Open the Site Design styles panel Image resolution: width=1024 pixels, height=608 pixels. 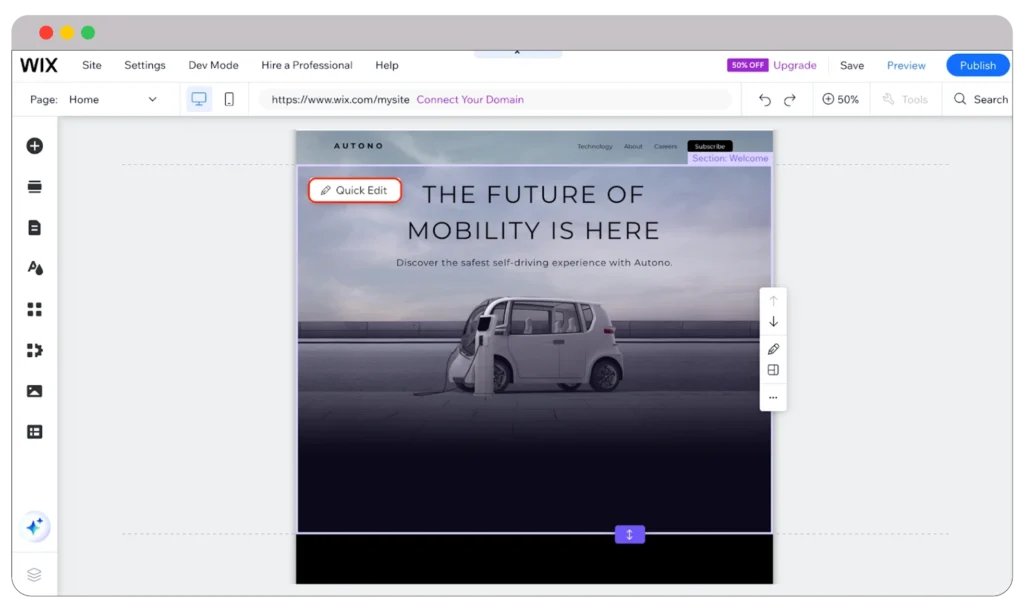(35, 268)
